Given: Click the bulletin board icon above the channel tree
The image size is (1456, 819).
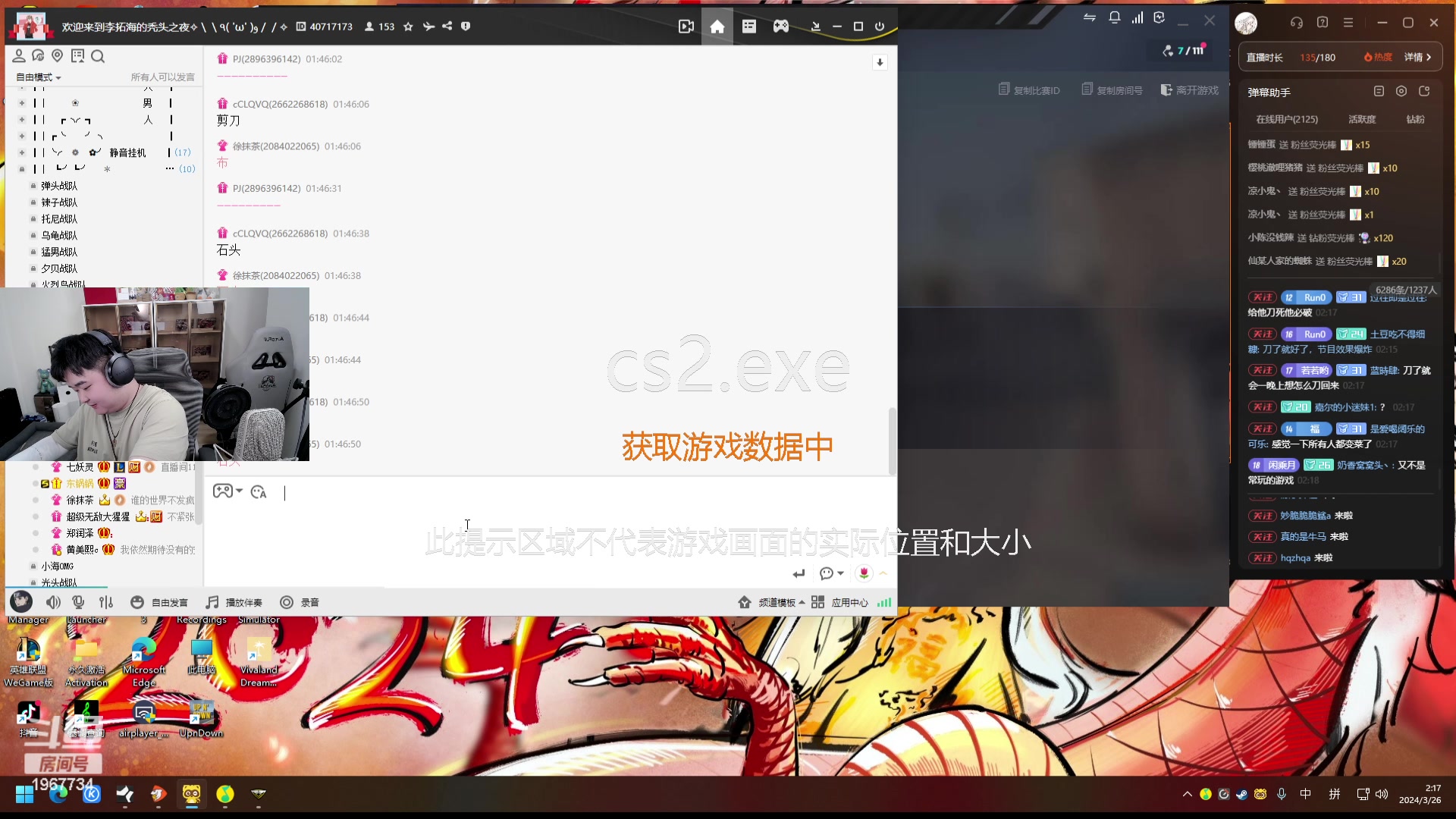Looking at the screenshot, I should point(77,56).
